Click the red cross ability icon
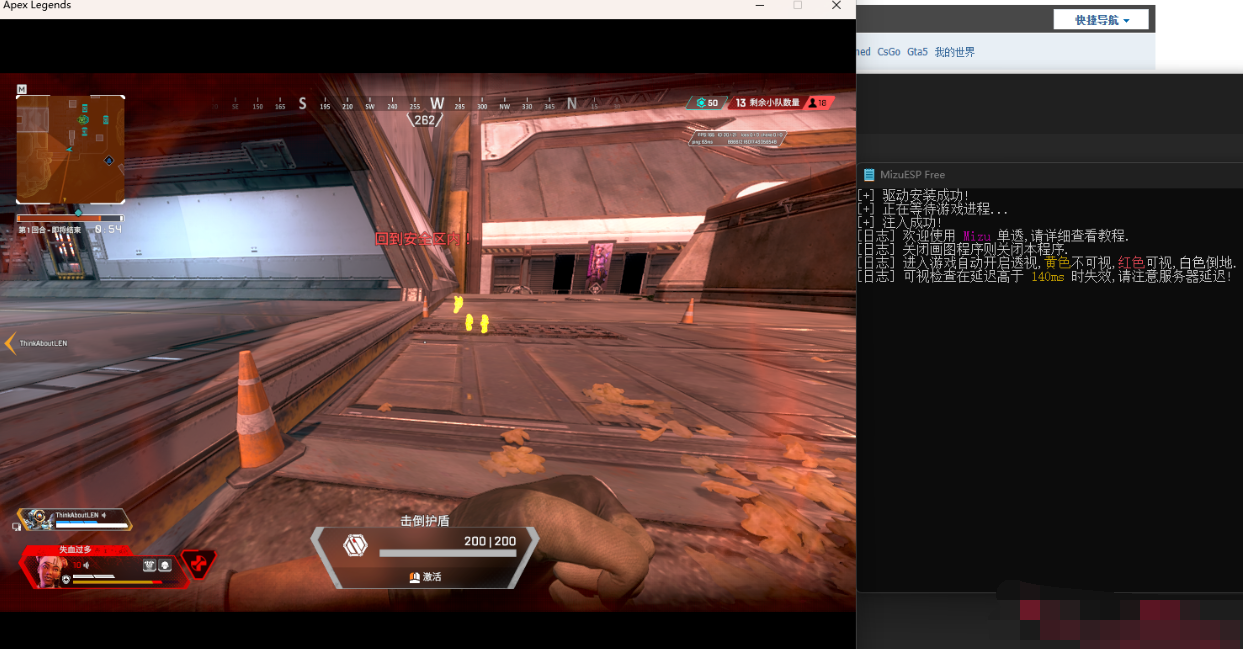Viewport: 1243px width, 649px height. pyautogui.click(x=198, y=565)
